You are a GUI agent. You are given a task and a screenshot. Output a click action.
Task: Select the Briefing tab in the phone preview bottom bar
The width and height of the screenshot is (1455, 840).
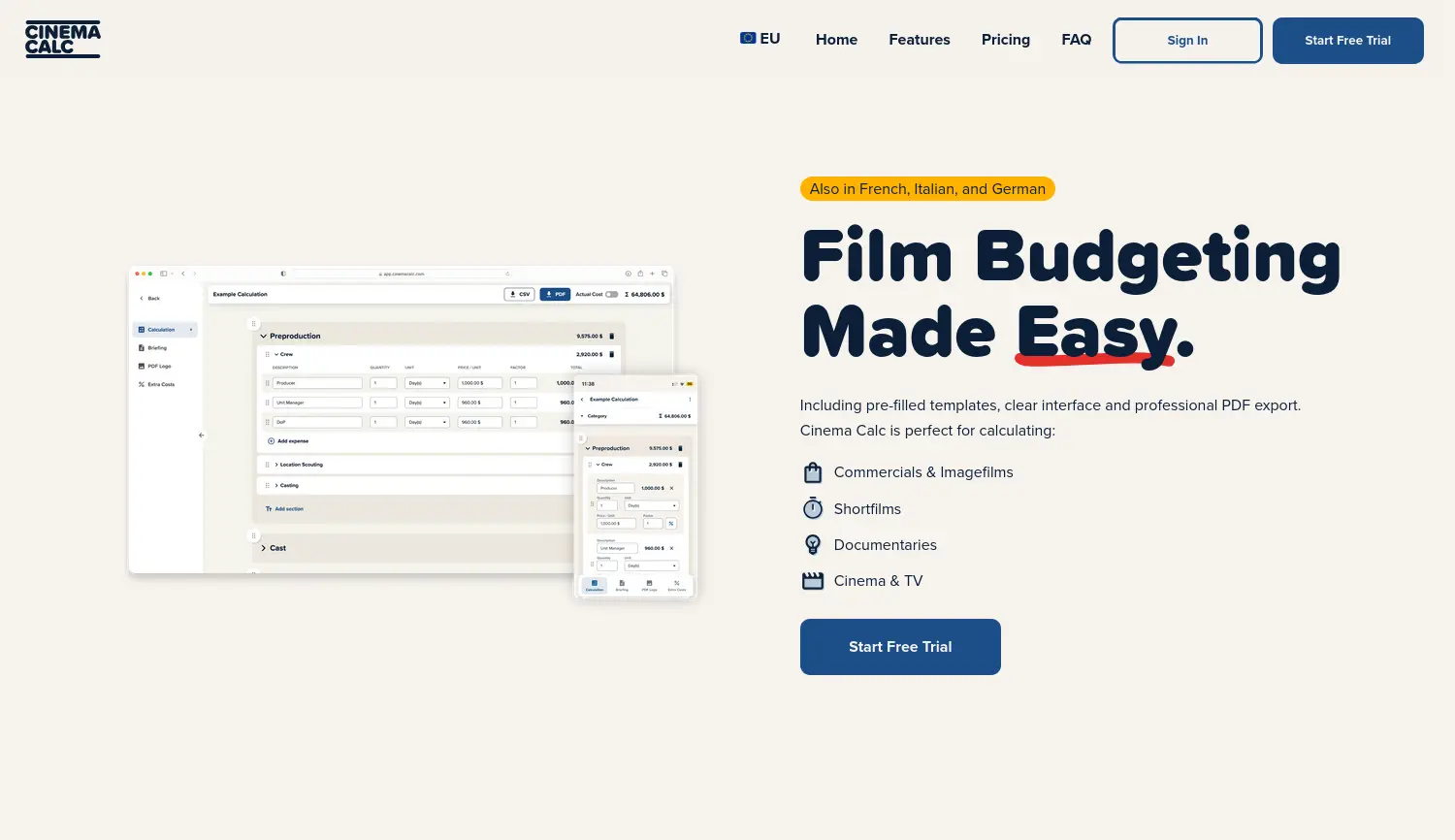pos(622,586)
